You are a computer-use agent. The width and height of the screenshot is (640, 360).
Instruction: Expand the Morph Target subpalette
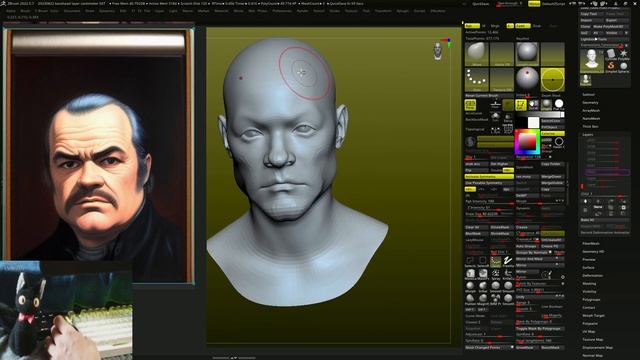click(x=593, y=316)
